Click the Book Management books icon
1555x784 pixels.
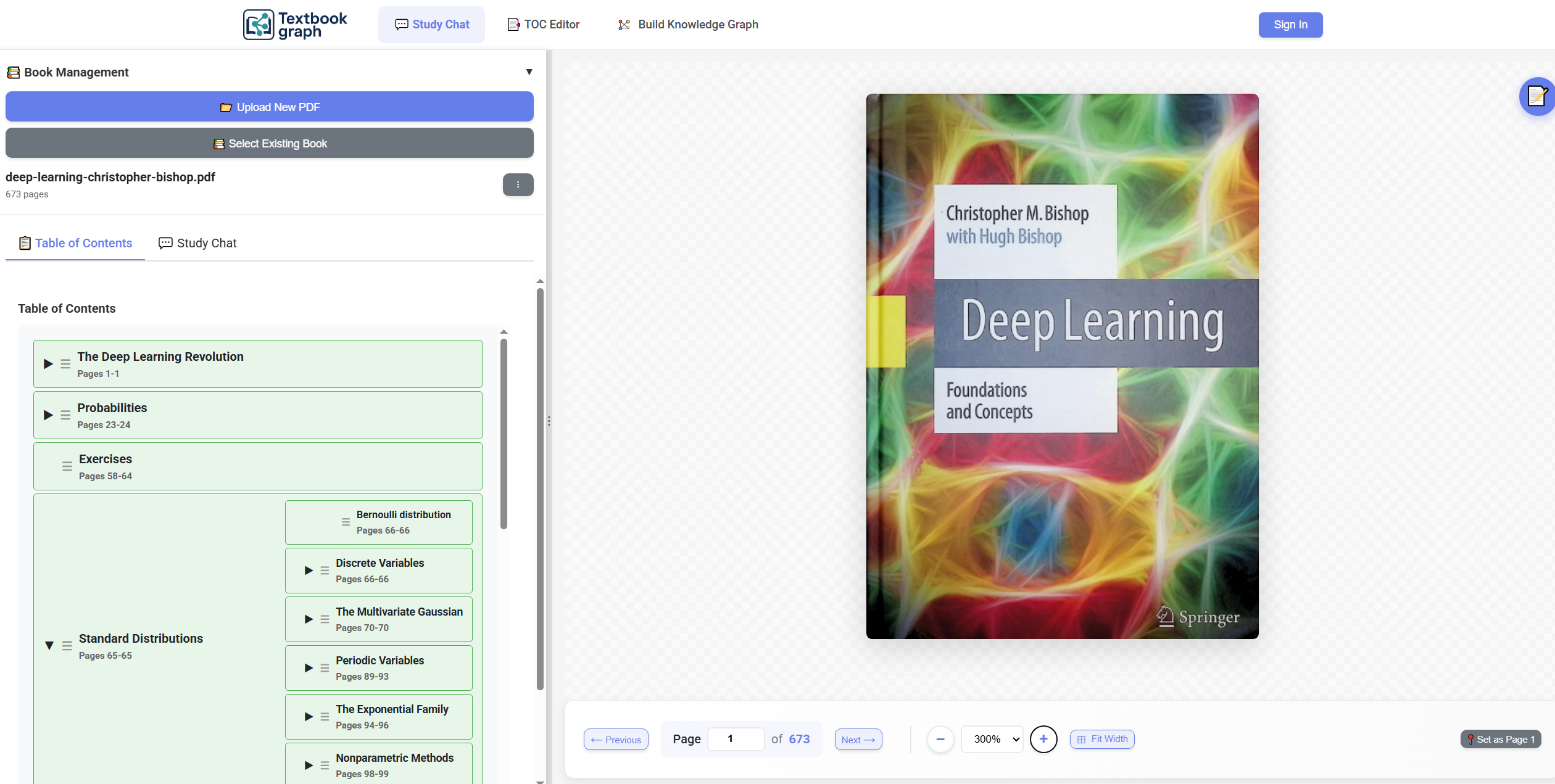click(14, 72)
